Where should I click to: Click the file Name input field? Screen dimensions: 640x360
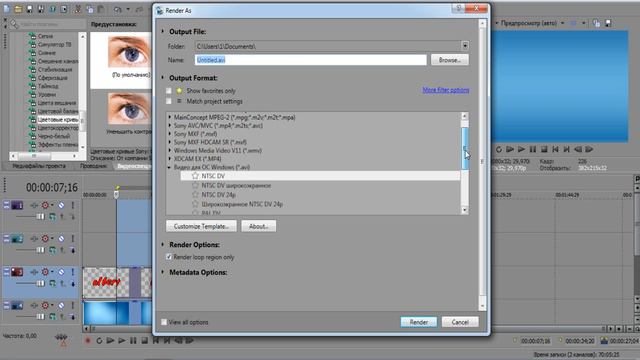pyautogui.click(x=311, y=60)
